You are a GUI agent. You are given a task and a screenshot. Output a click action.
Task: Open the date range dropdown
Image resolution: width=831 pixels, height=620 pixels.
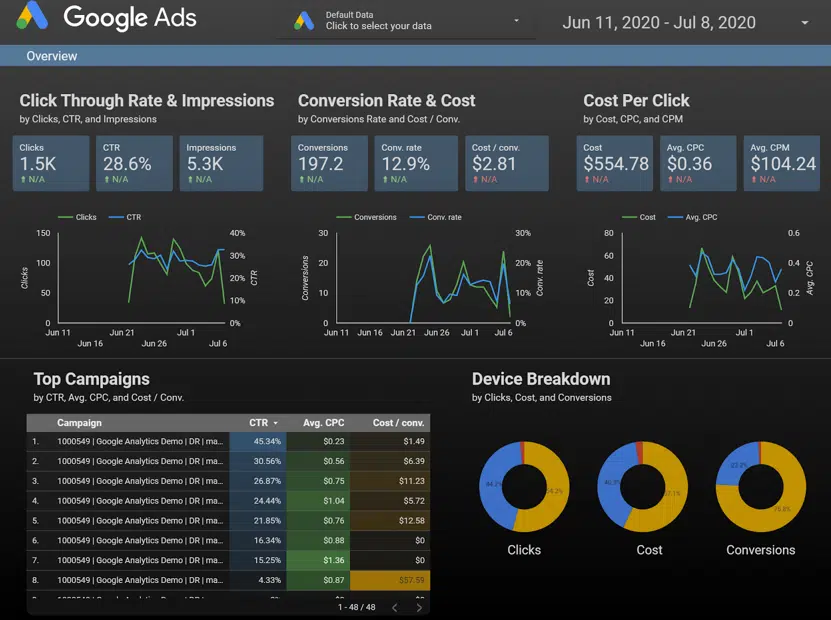(x=805, y=23)
